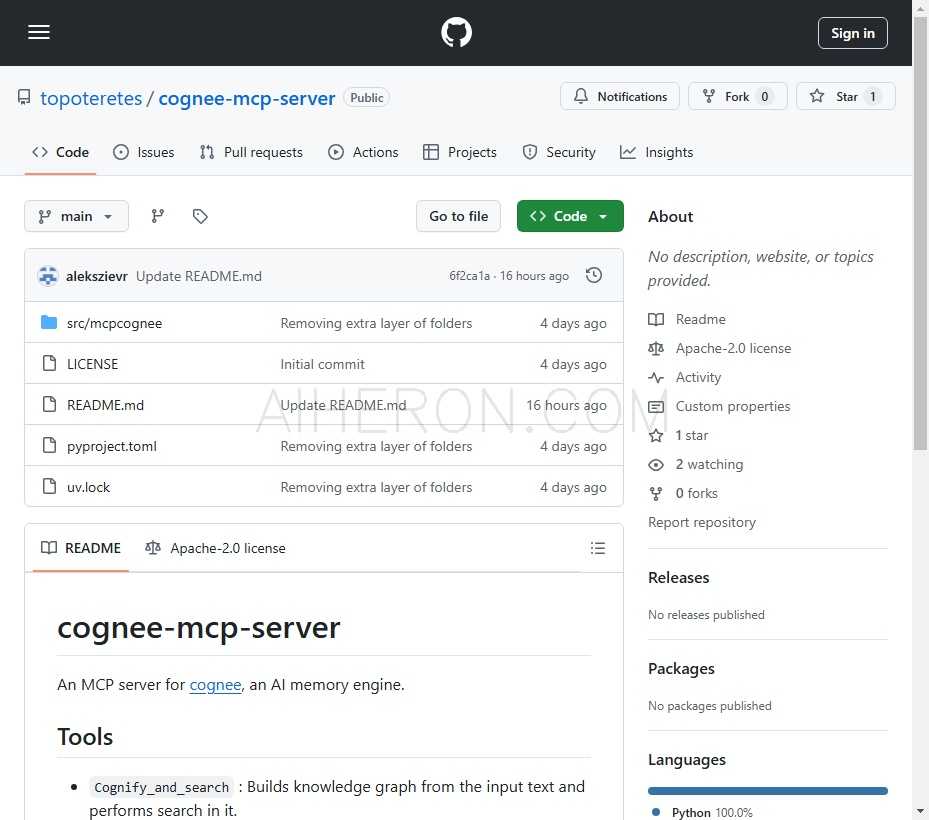Open cognee-mcp-server repository link
Image resolution: width=929 pixels, height=820 pixels.
pos(246,98)
